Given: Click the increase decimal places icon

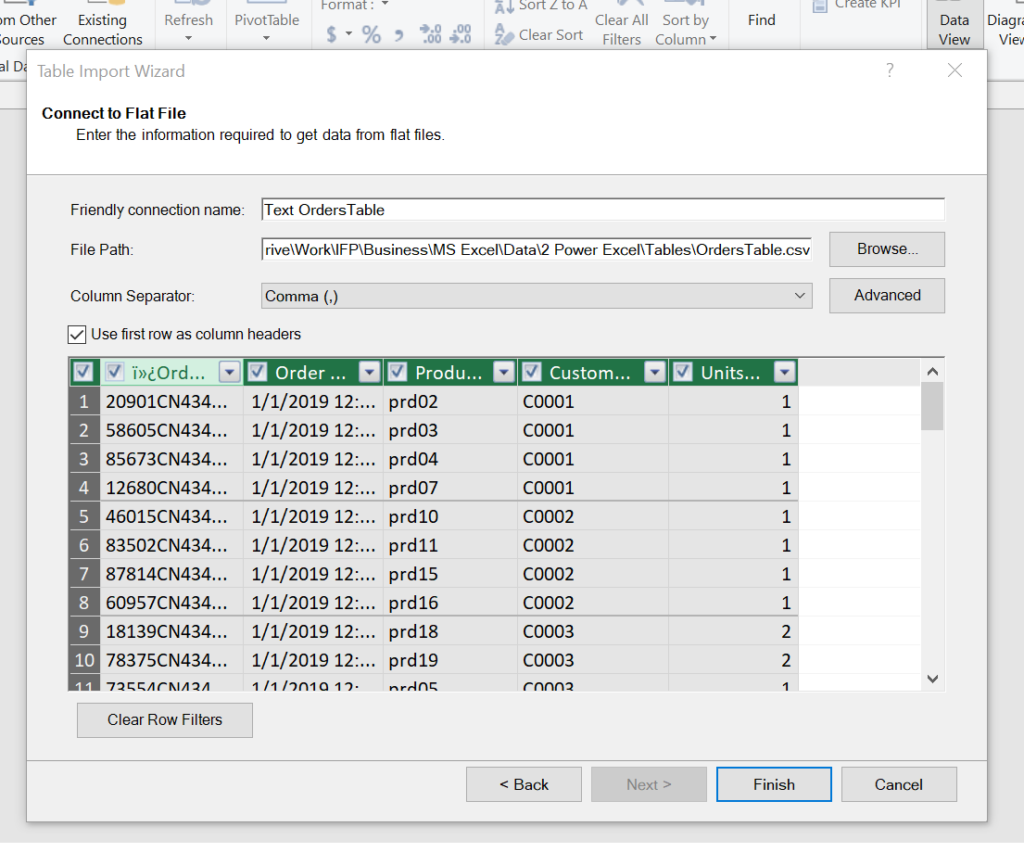Looking at the screenshot, I should [430, 35].
